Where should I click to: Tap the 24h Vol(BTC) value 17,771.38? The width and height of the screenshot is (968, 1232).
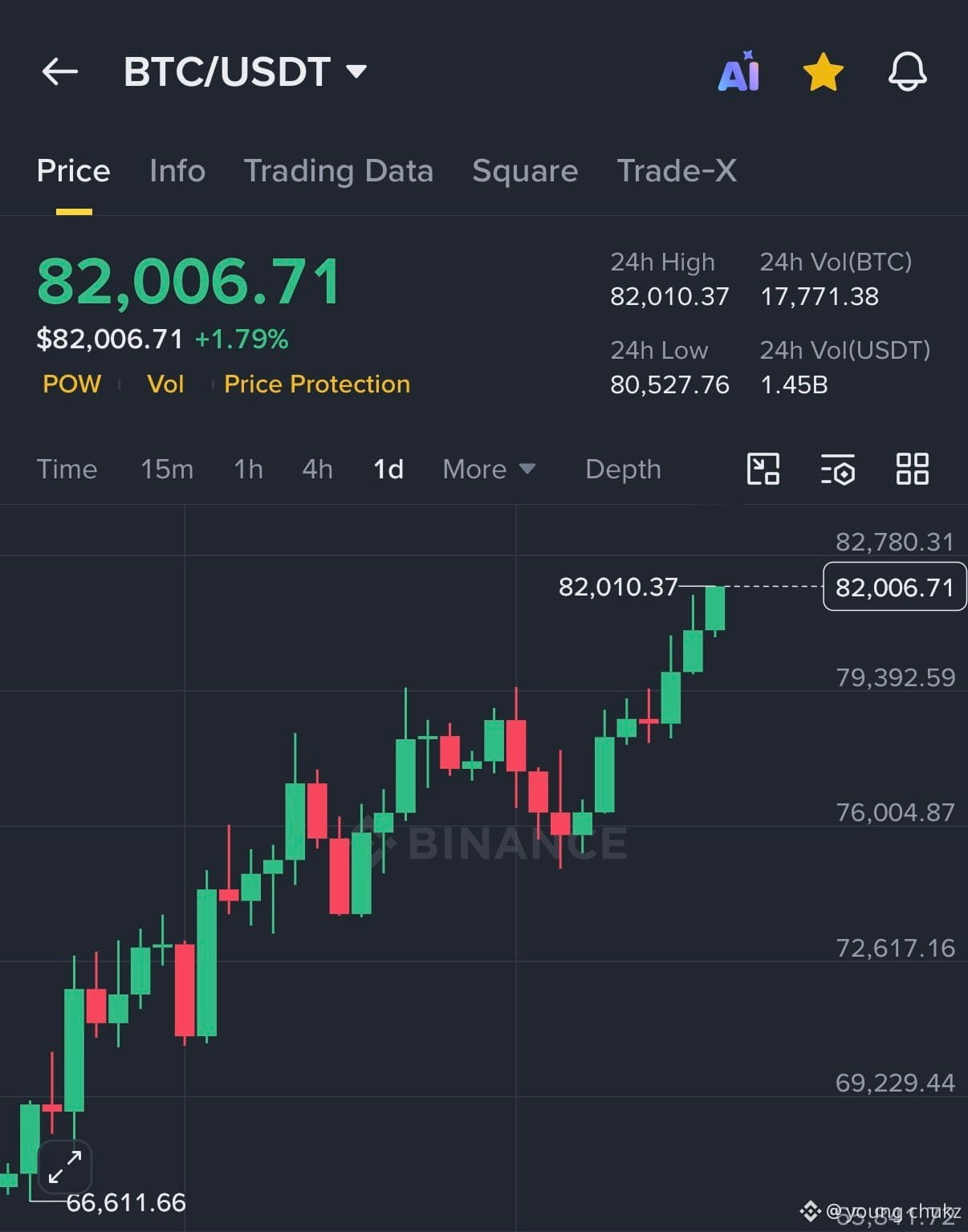[x=820, y=297]
